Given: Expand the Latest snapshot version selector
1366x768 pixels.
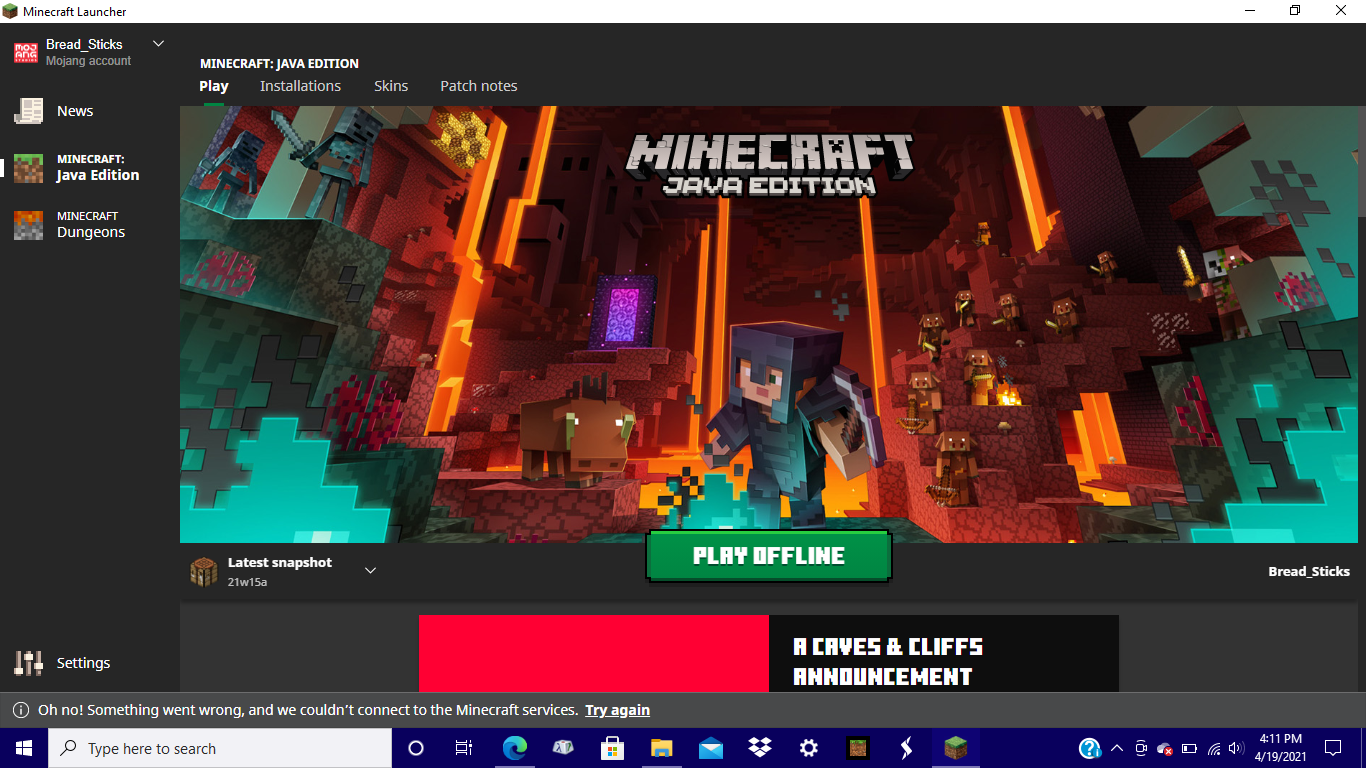Looking at the screenshot, I should point(370,571).
